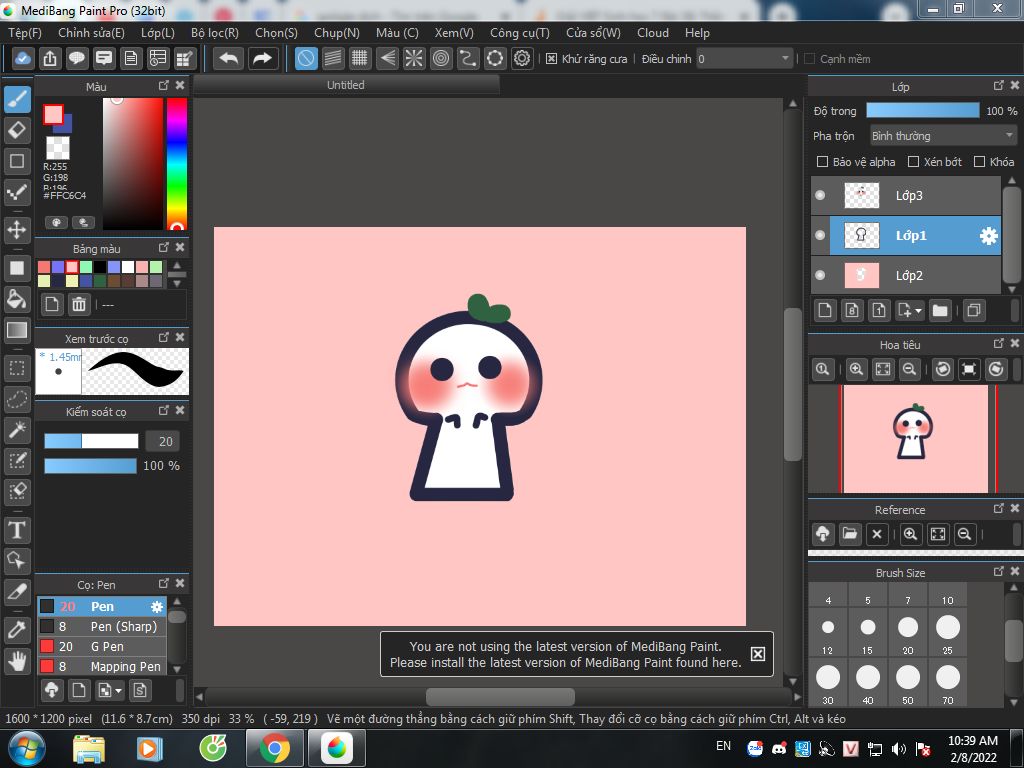Tick the Xén bớt clipping checkbox
Viewport: 1024px width, 768px height.
(x=914, y=161)
